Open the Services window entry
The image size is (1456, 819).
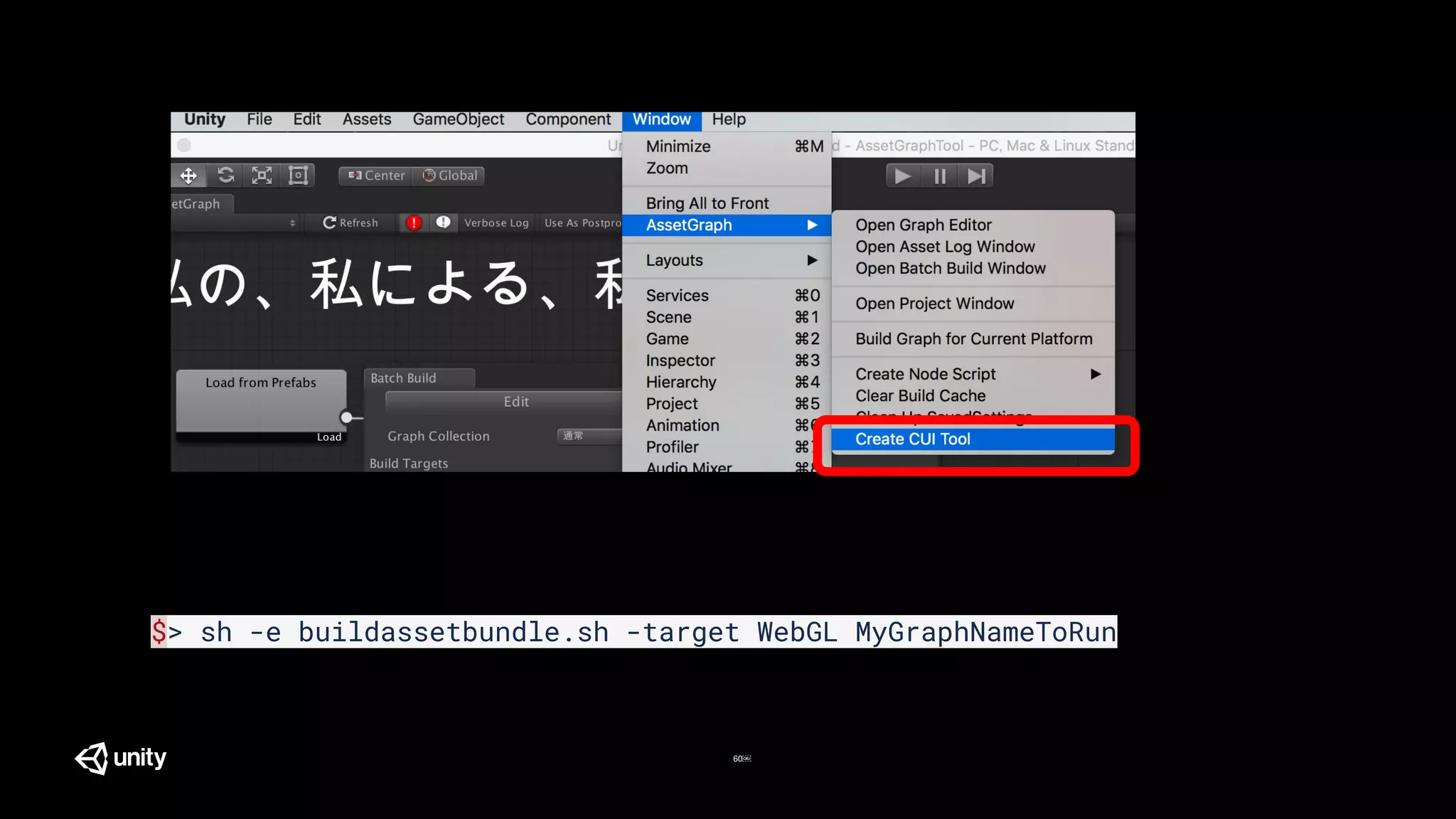[727, 295]
